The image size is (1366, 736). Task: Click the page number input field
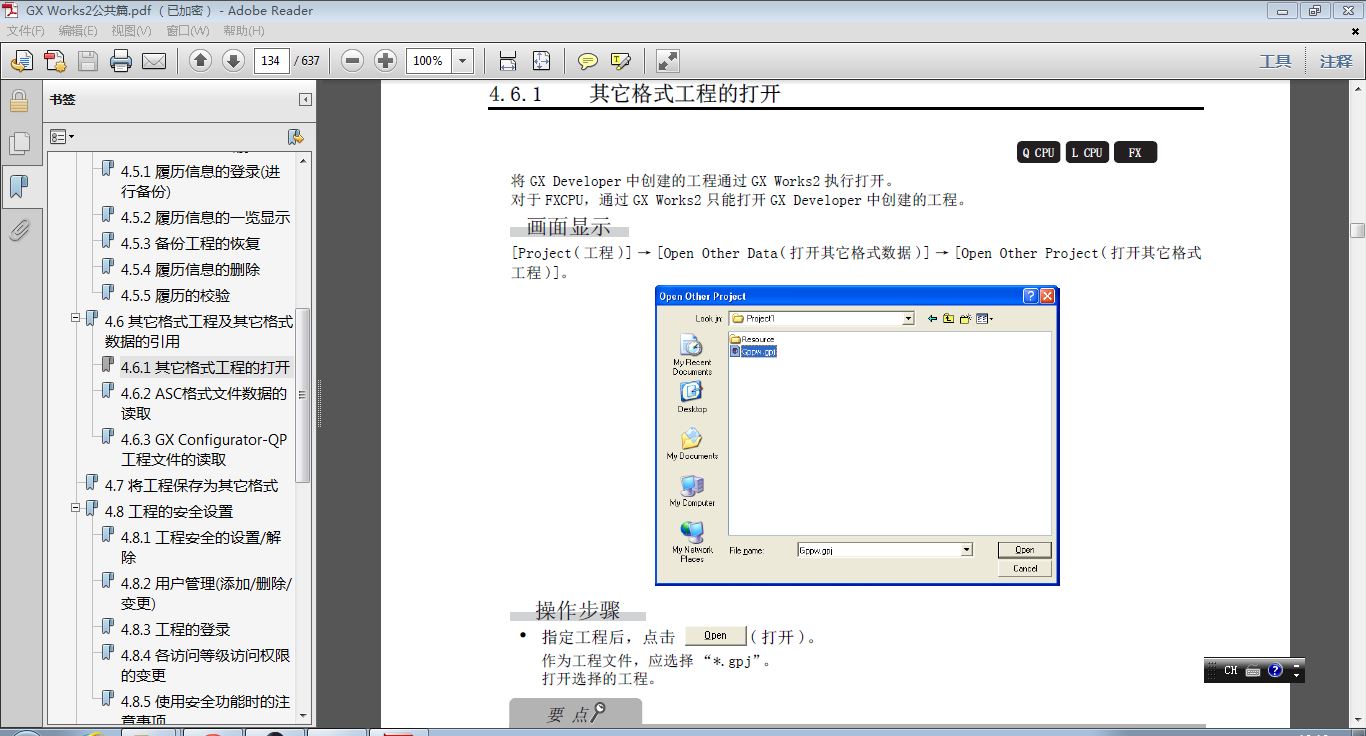pyautogui.click(x=271, y=61)
